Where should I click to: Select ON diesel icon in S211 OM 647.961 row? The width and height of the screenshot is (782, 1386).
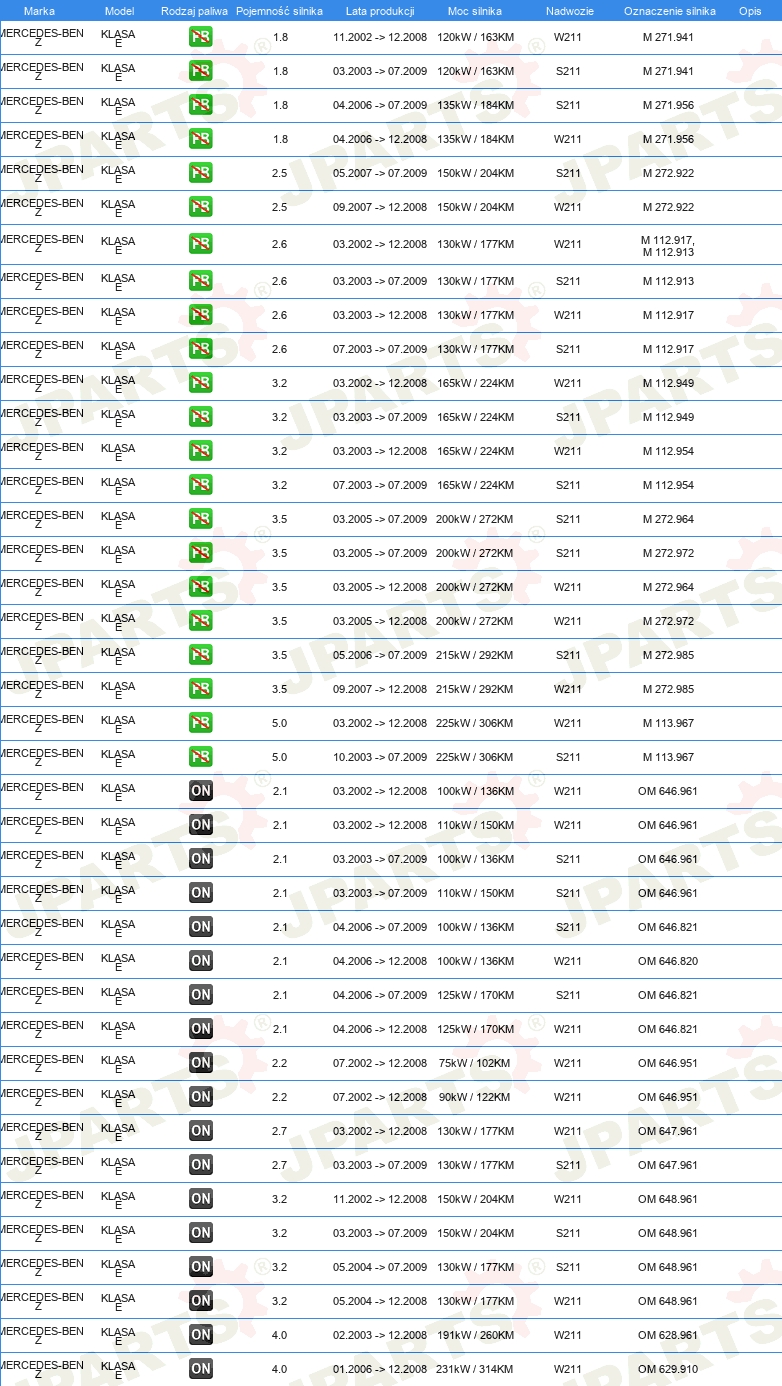point(201,1165)
